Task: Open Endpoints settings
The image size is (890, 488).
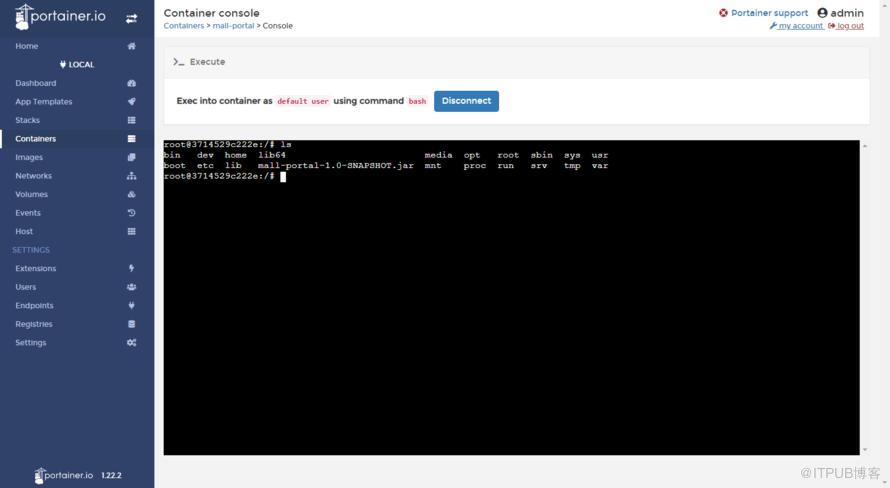Action: pos(34,305)
